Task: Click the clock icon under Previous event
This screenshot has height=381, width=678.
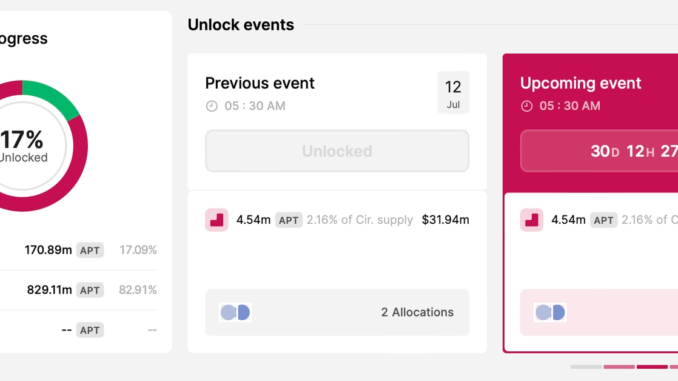Action: [x=211, y=106]
